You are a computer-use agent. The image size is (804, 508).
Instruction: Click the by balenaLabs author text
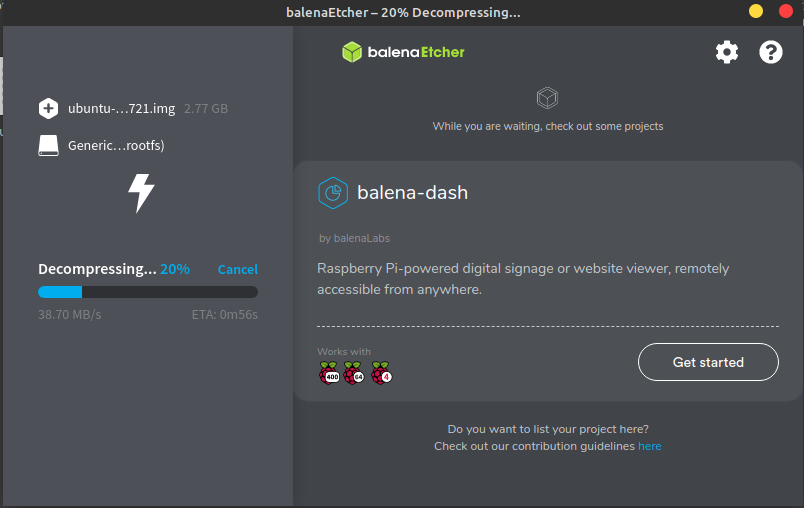point(354,238)
